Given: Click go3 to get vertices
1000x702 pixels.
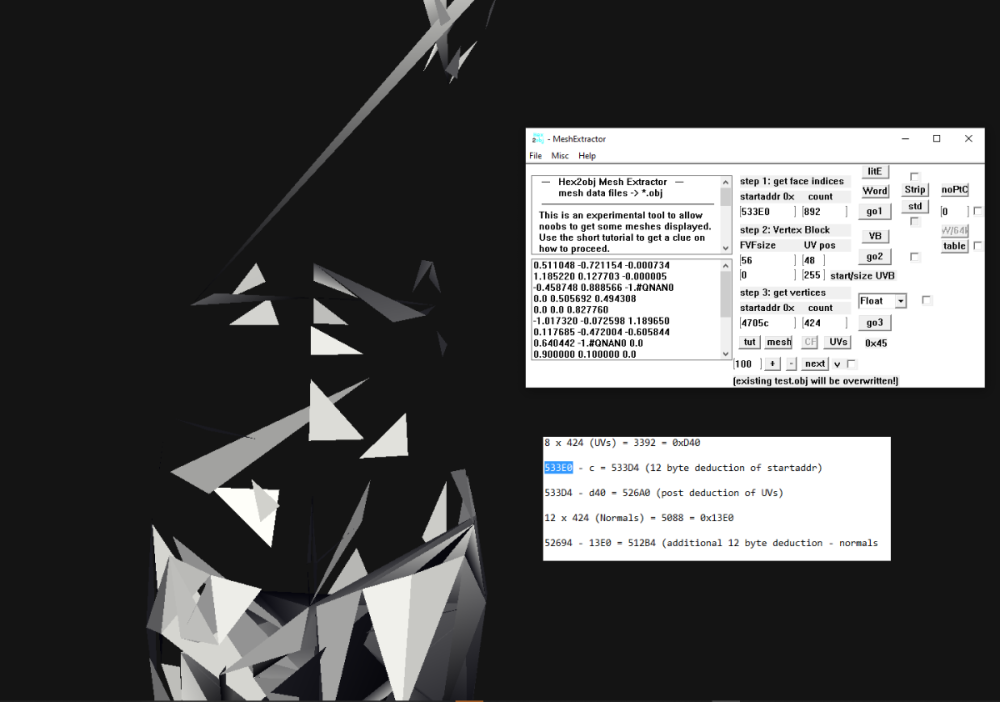Looking at the screenshot, I should [875, 323].
